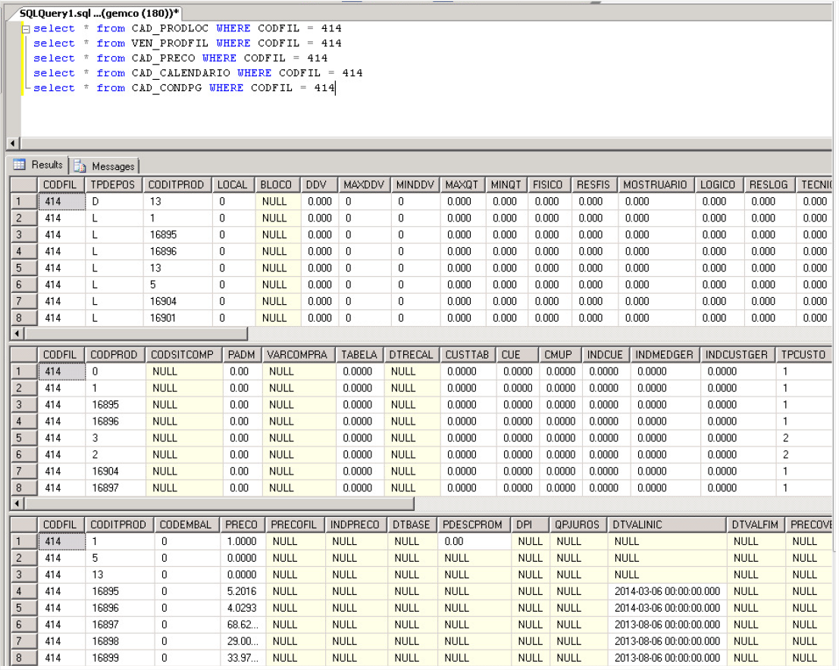Select the CODEMBAL column header
Viewport: 839px width, 670px height.
pyautogui.click(x=186, y=525)
